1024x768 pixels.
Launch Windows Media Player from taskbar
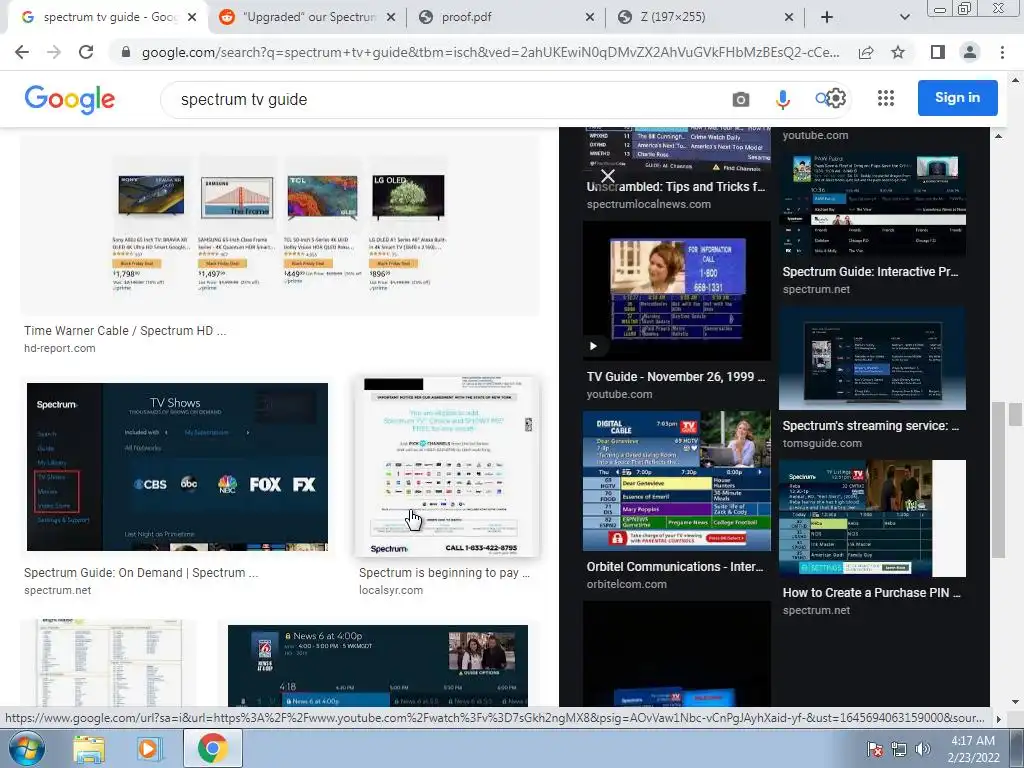(150, 748)
